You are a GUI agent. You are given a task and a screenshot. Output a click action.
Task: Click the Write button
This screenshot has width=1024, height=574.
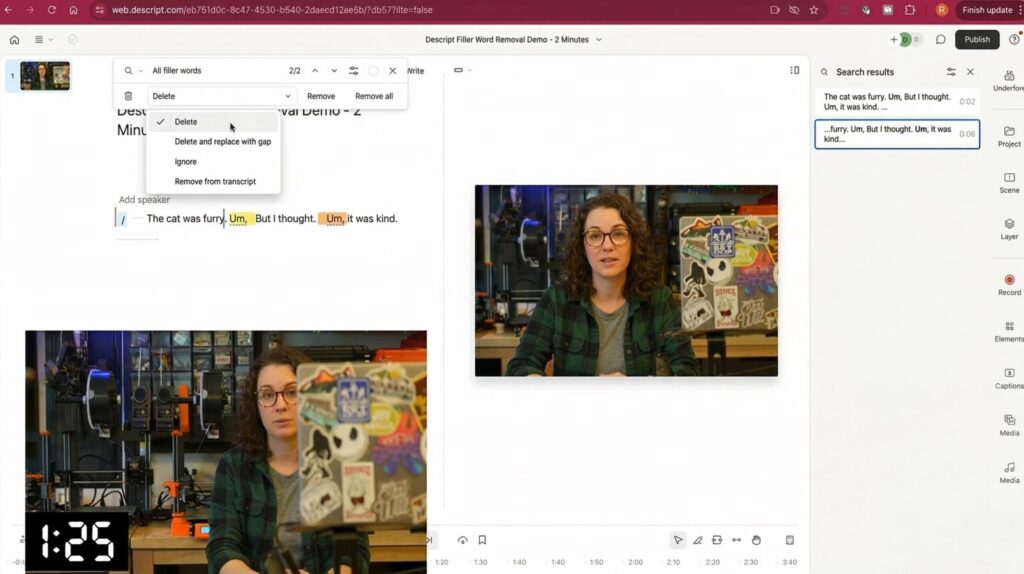click(x=415, y=71)
